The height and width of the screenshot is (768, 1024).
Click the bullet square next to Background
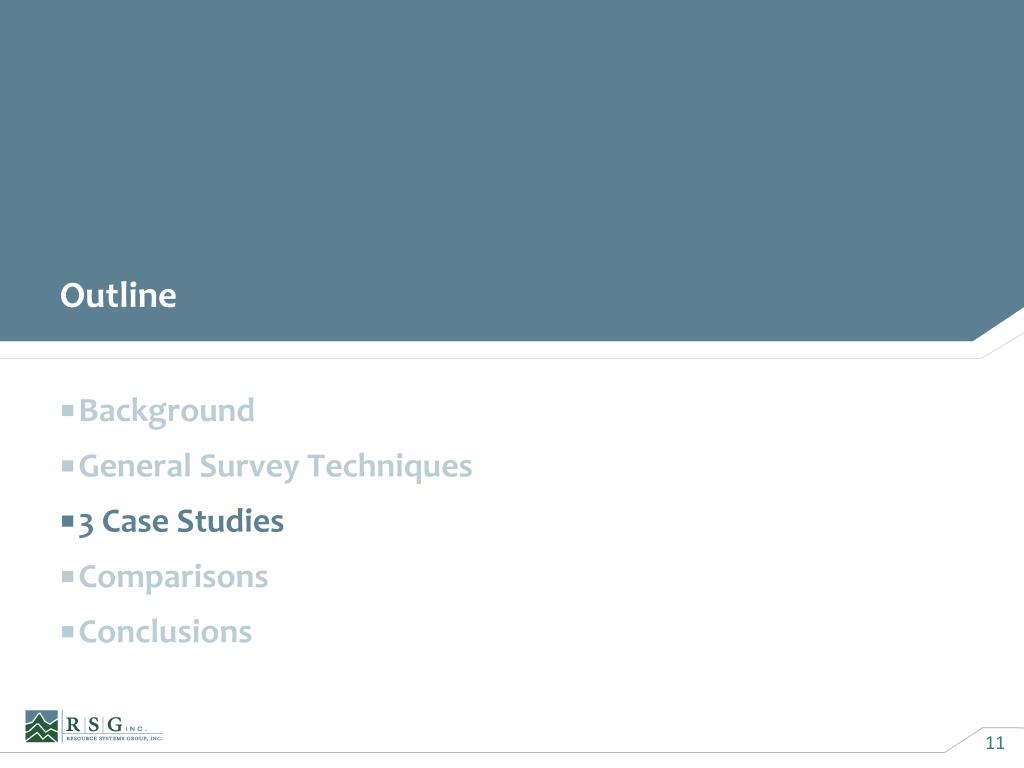[67, 411]
